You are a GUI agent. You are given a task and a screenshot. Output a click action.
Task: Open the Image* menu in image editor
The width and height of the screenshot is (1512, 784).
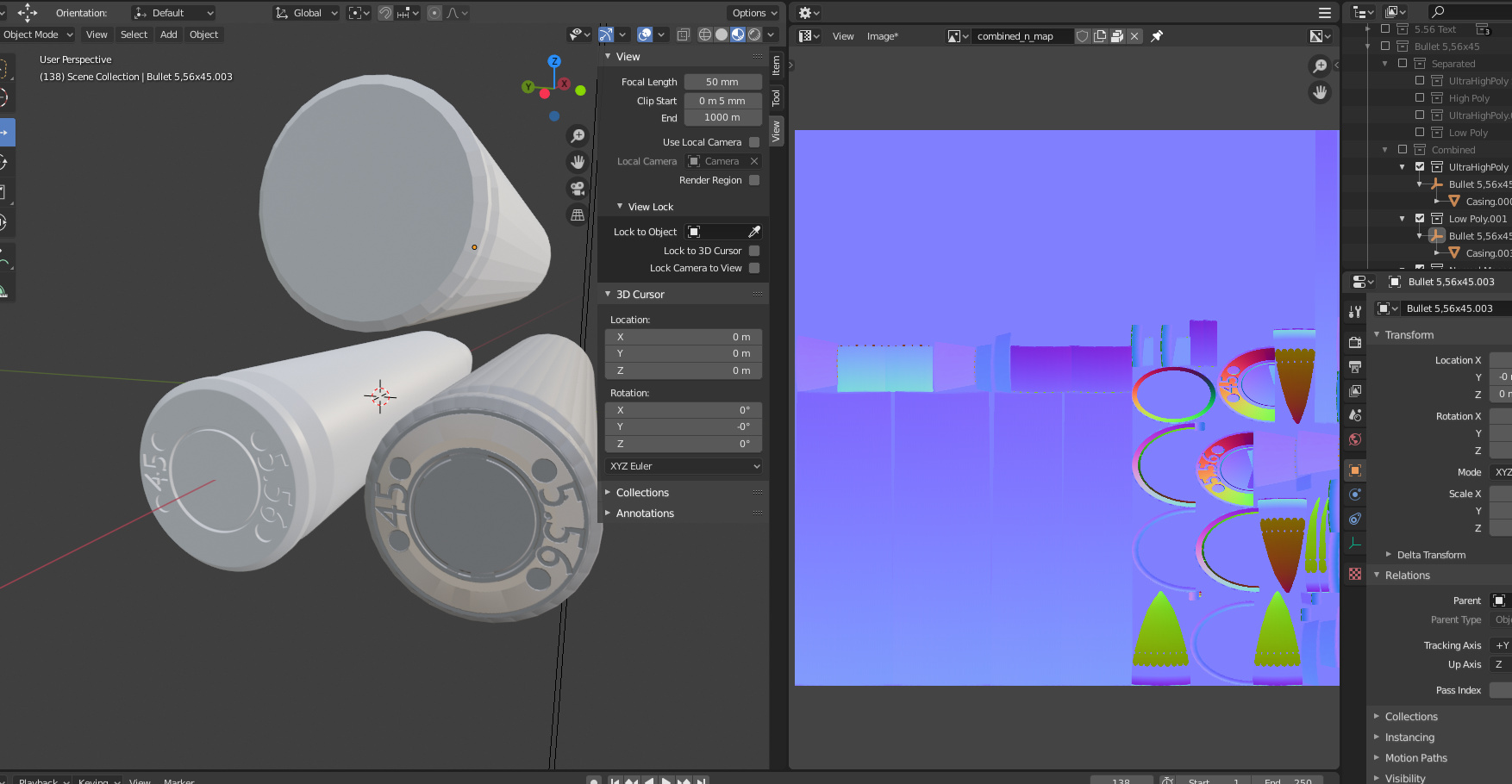point(882,36)
